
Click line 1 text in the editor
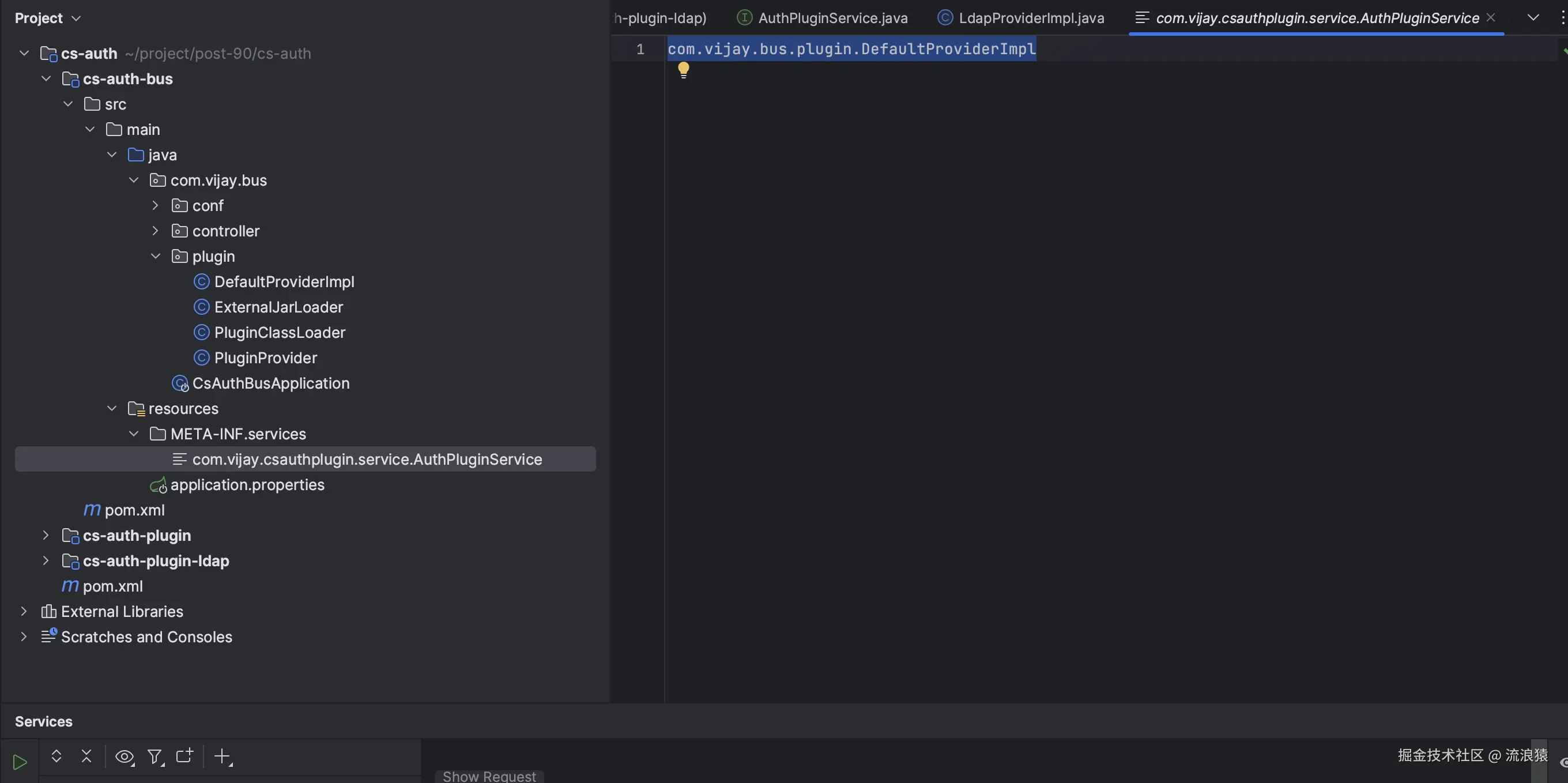click(x=851, y=48)
